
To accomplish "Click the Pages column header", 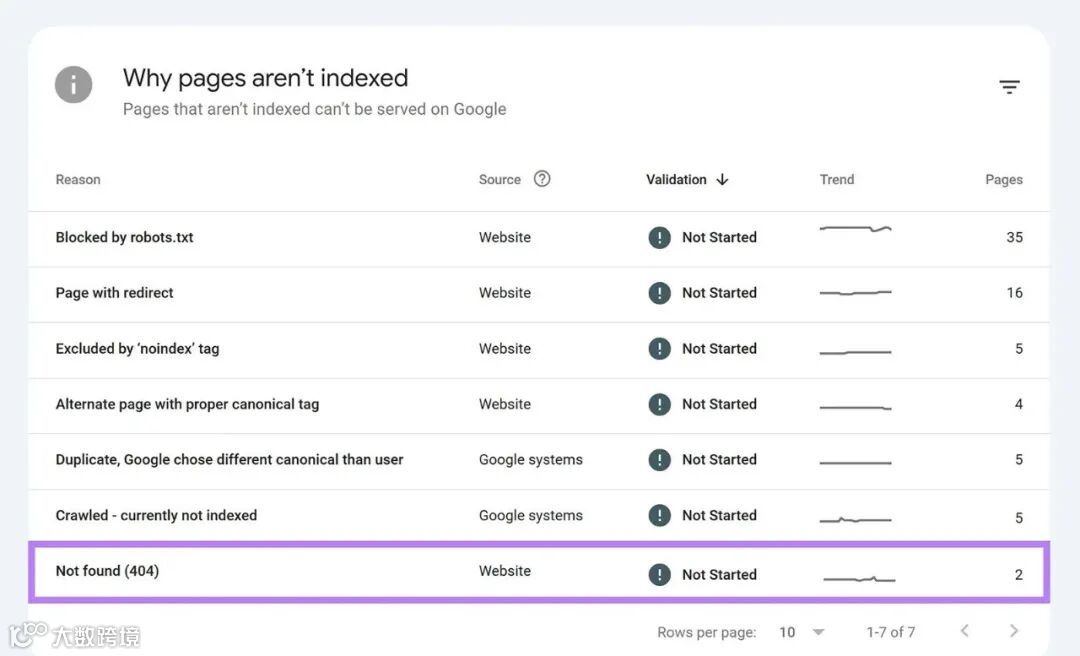I will coord(1003,180).
